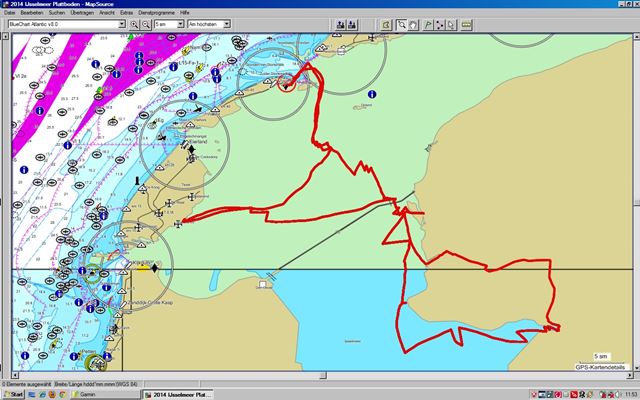Image resolution: width=640 pixels, height=400 pixels.
Task: Click the Breite/Länge WGS 84 status field
Action: [x=96, y=384]
